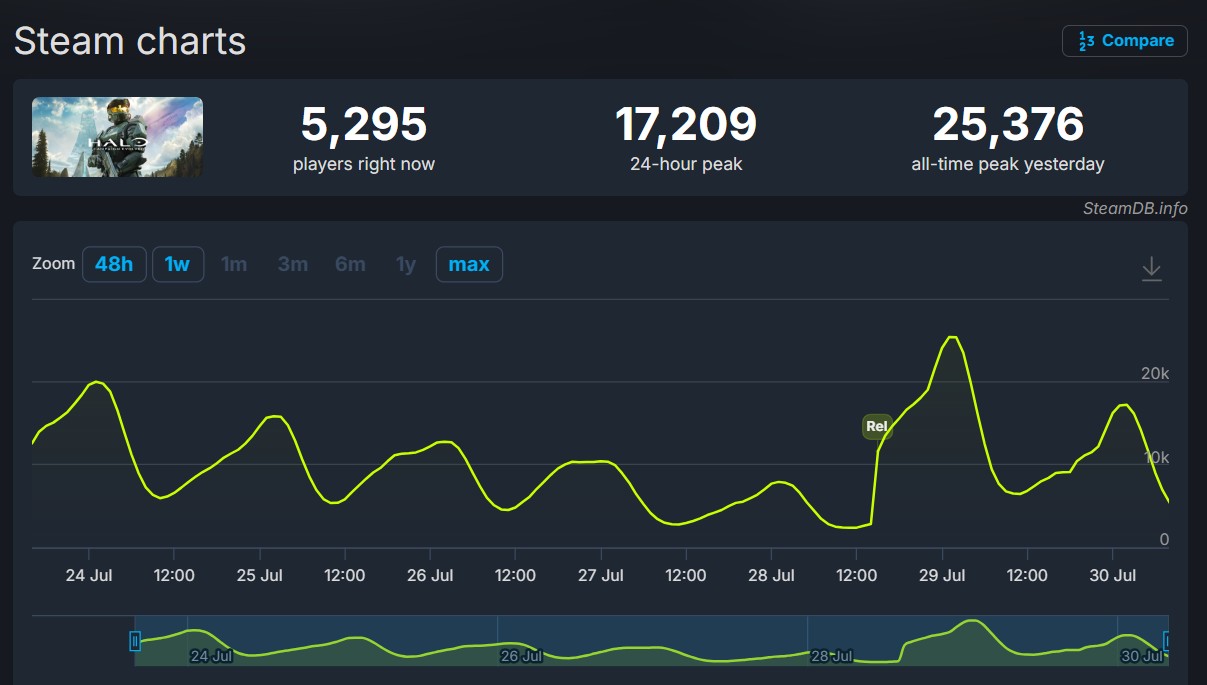The height and width of the screenshot is (685, 1207).
Task: Choose the 1y zoom range
Action: (x=406, y=264)
